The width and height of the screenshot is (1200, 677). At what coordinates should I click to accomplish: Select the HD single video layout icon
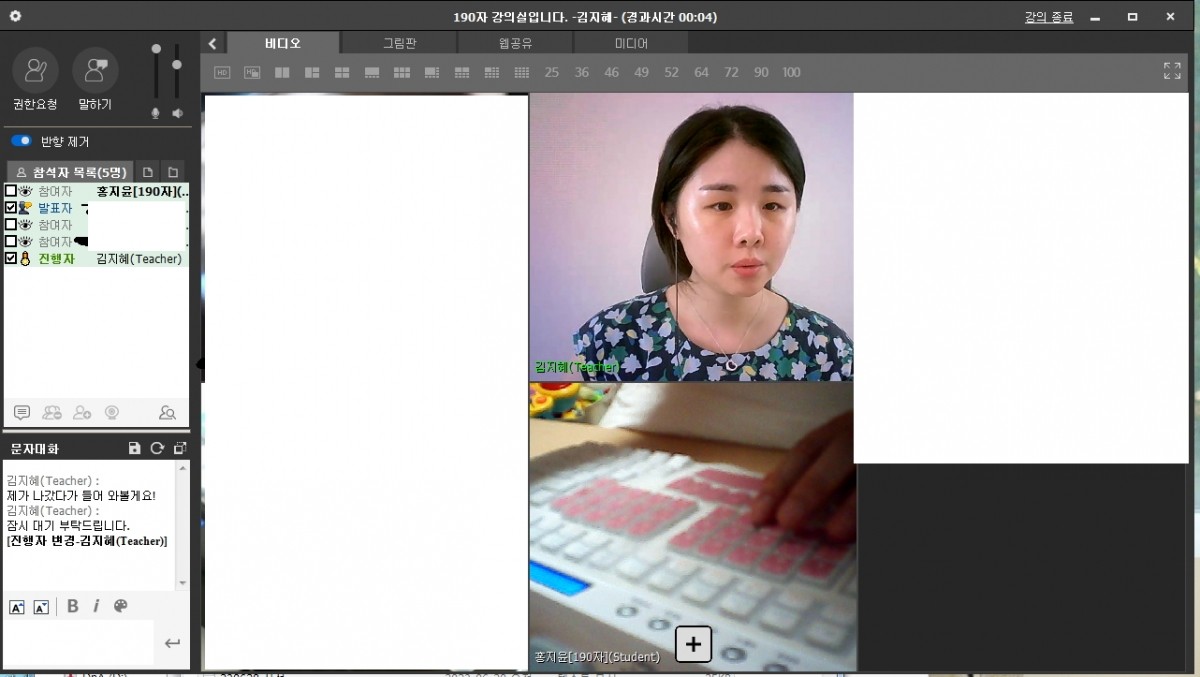(222, 72)
